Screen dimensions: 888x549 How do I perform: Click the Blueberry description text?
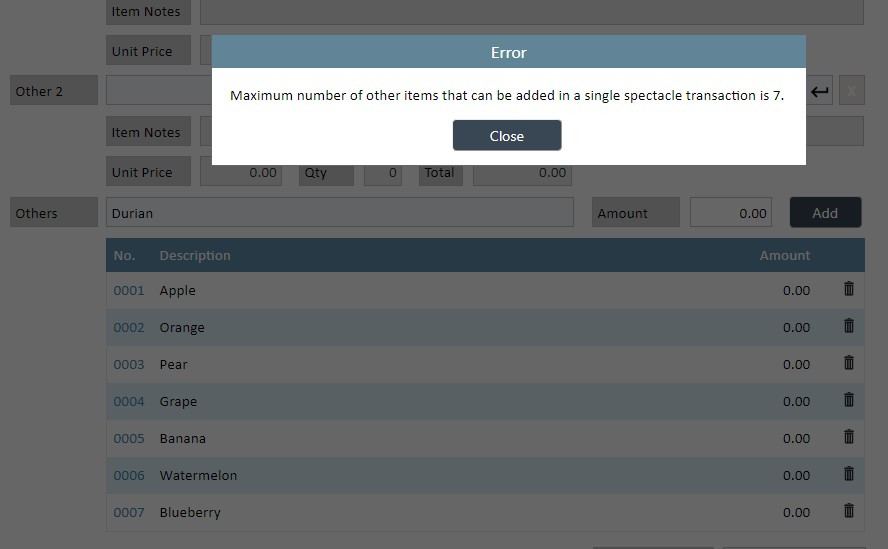point(190,513)
